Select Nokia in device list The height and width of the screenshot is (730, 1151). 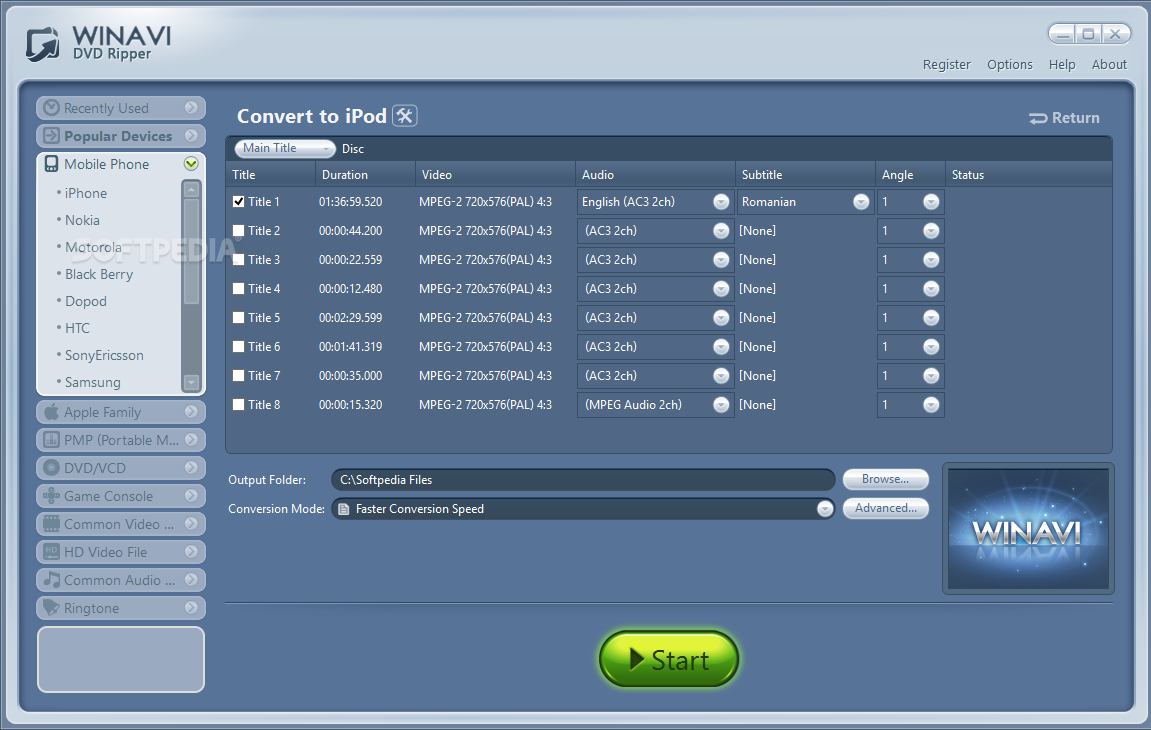82,220
